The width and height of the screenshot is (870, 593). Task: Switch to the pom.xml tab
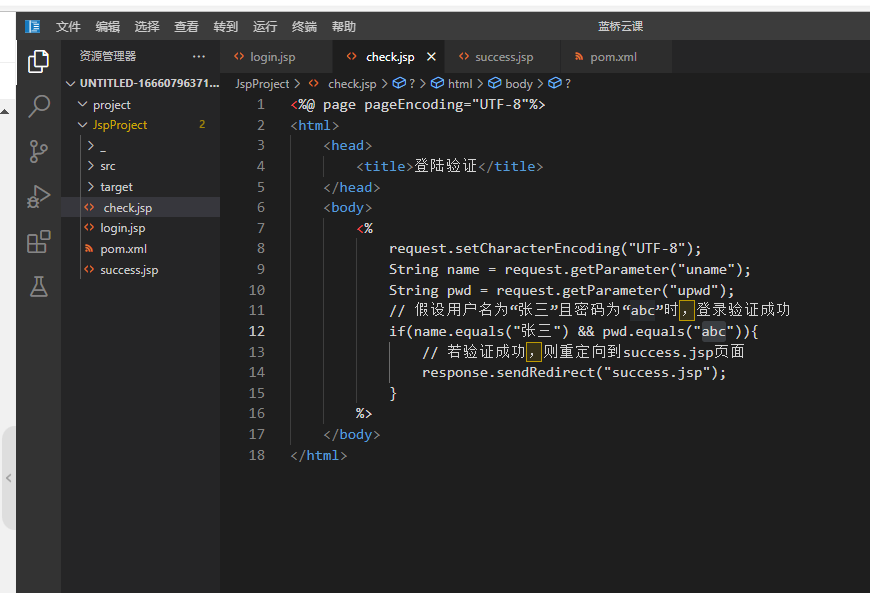click(x=612, y=57)
